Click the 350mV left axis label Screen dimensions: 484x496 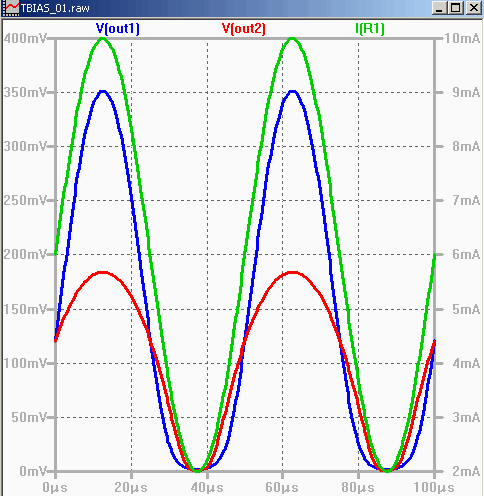point(25,92)
